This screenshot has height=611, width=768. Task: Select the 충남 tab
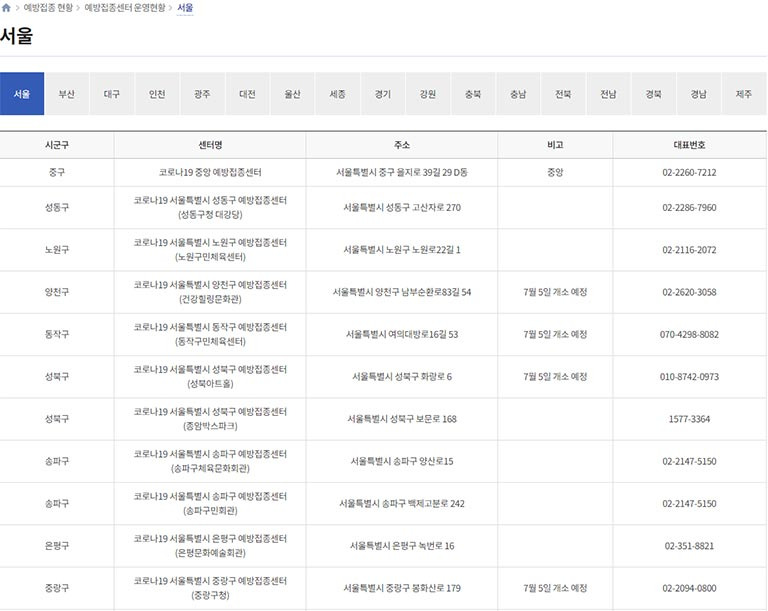[x=518, y=94]
